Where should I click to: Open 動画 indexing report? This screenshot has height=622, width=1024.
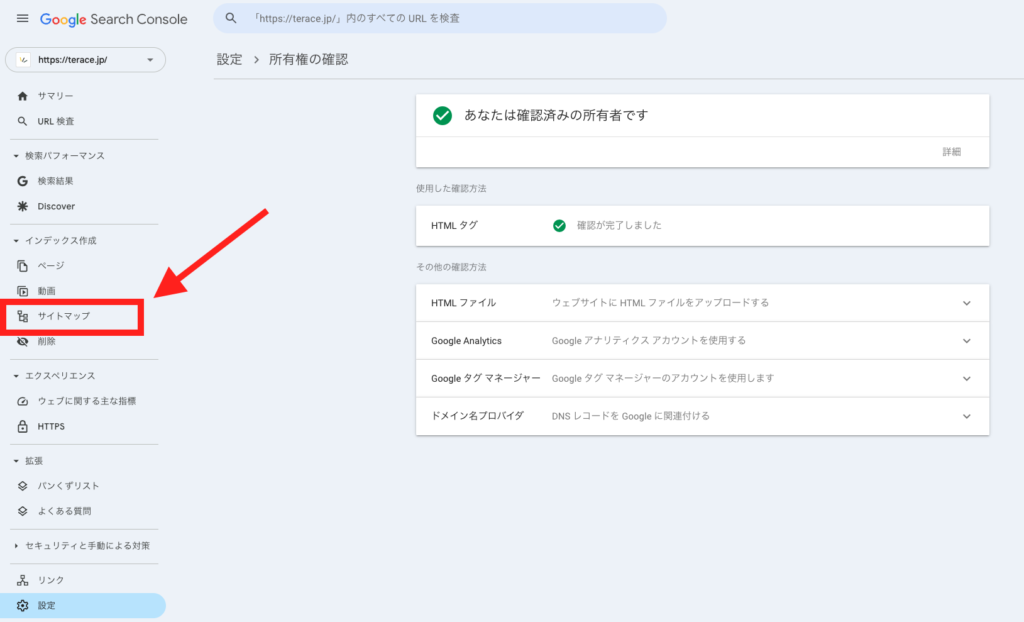(46, 291)
